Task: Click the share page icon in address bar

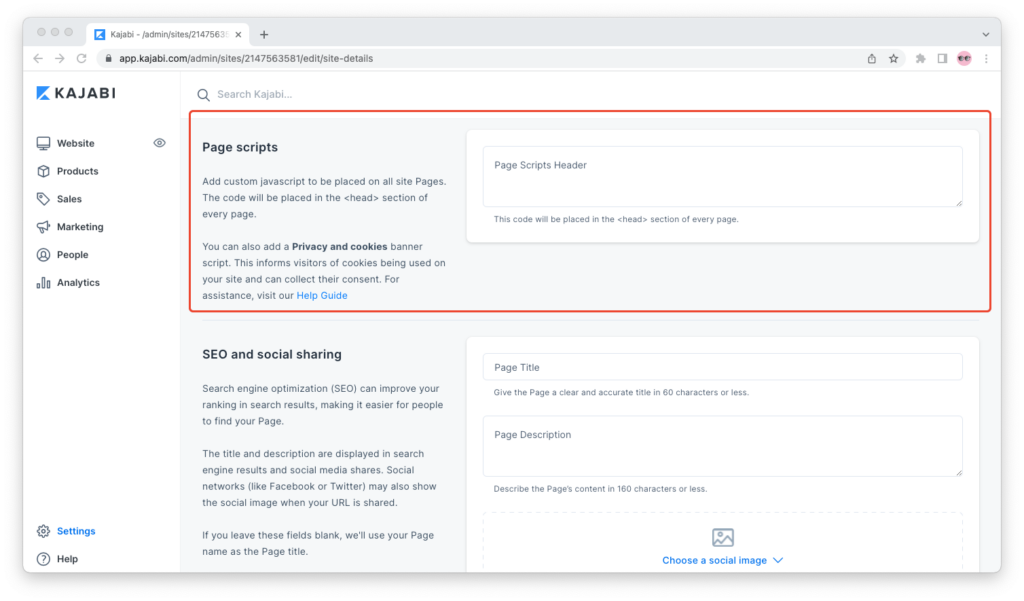Action: [872, 59]
